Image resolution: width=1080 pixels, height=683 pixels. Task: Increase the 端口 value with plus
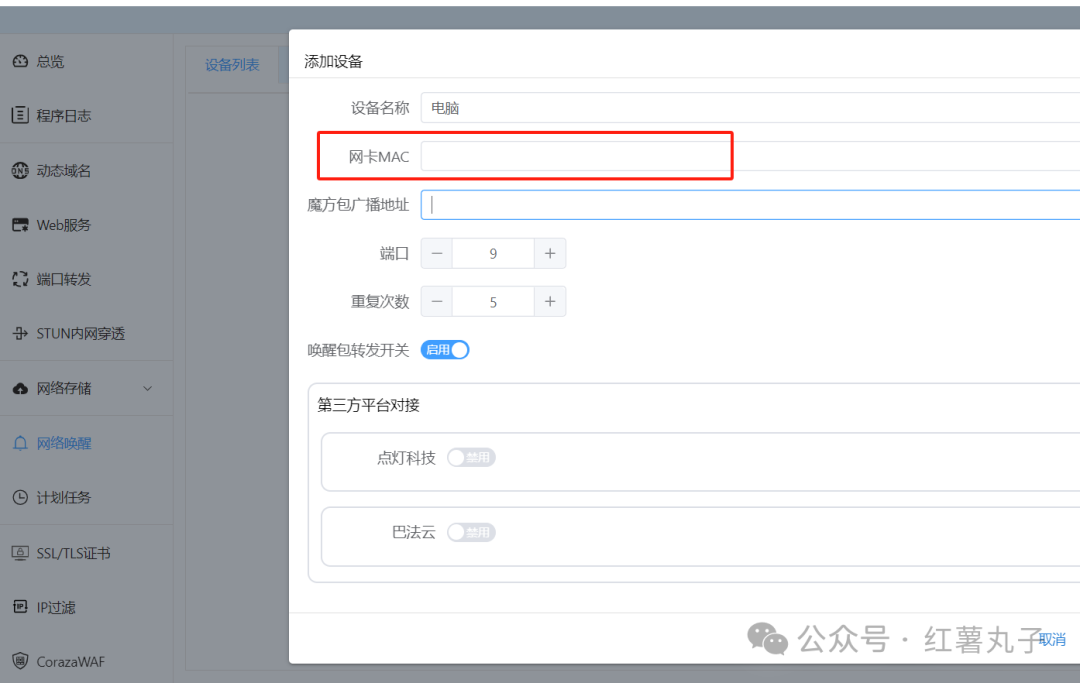click(550, 253)
